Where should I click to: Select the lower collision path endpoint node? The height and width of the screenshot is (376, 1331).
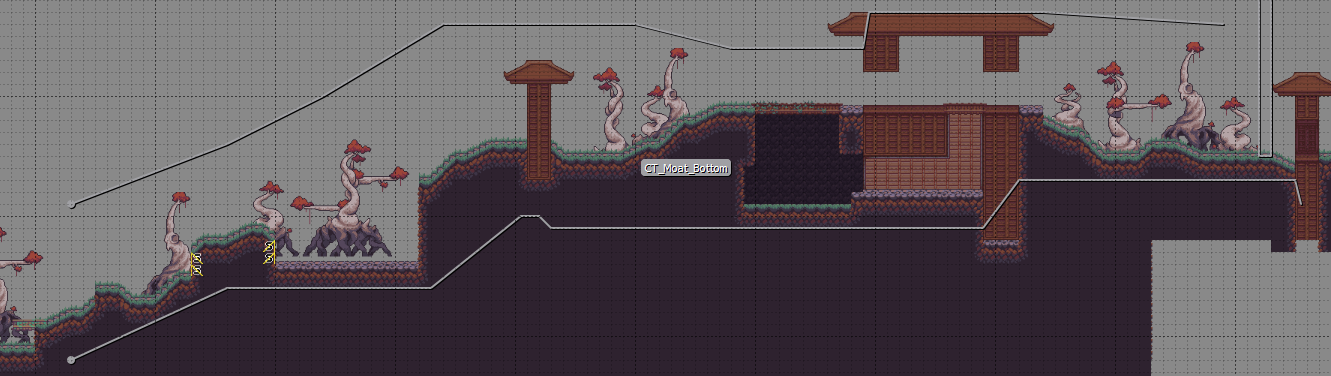70,359
